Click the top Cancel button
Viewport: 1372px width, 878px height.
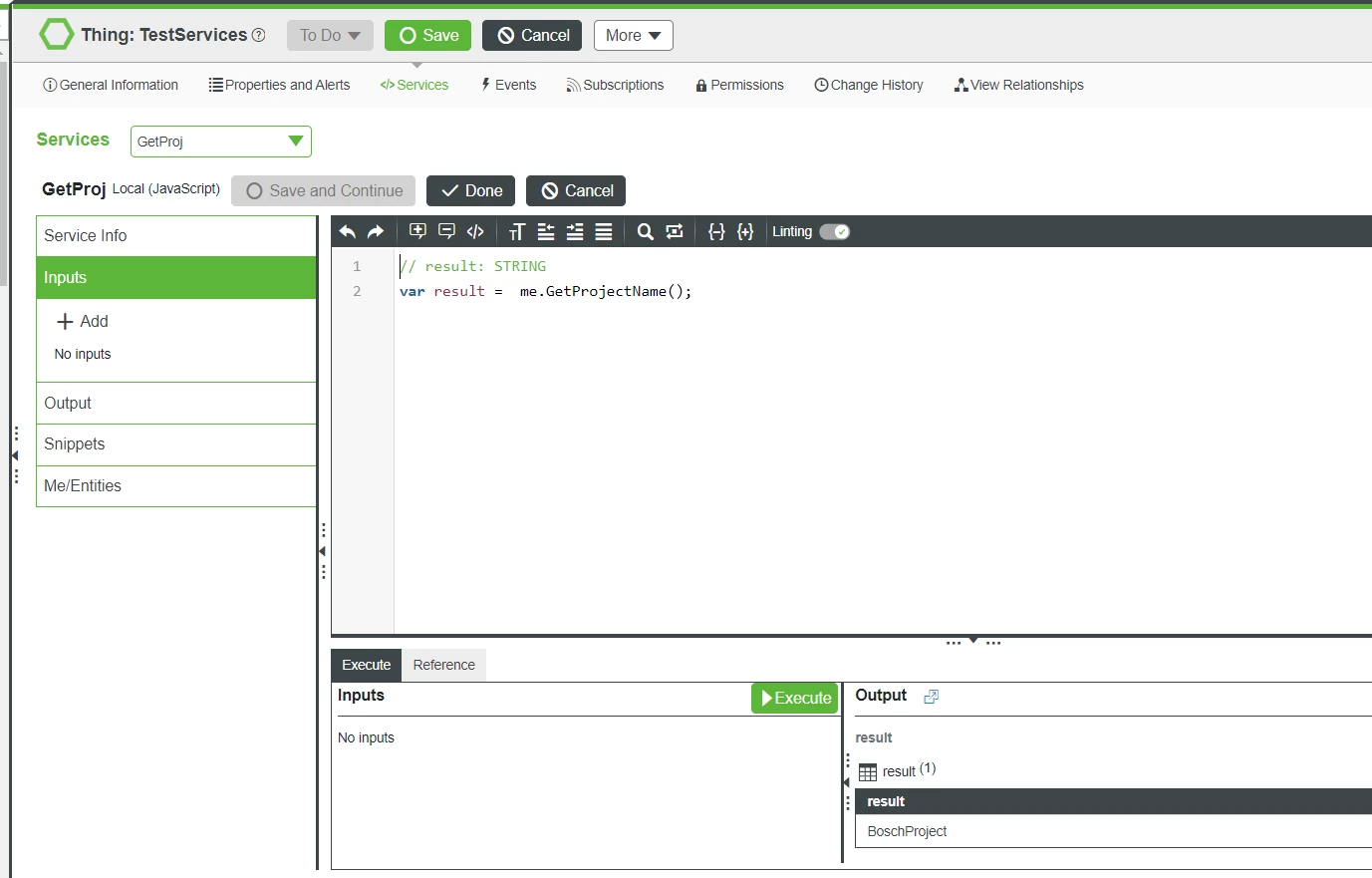pyautogui.click(x=532, y=35)
